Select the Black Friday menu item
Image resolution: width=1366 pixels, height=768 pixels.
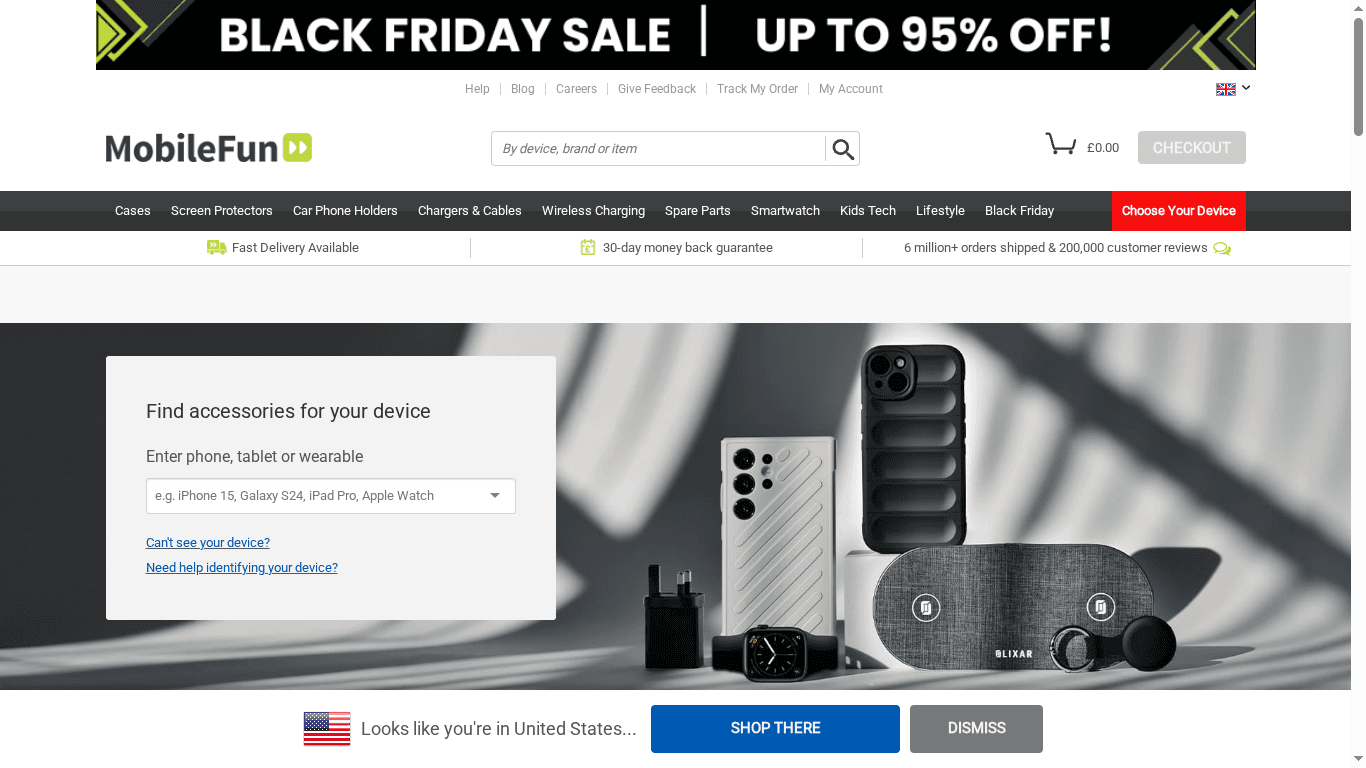tap(1019, 211)
